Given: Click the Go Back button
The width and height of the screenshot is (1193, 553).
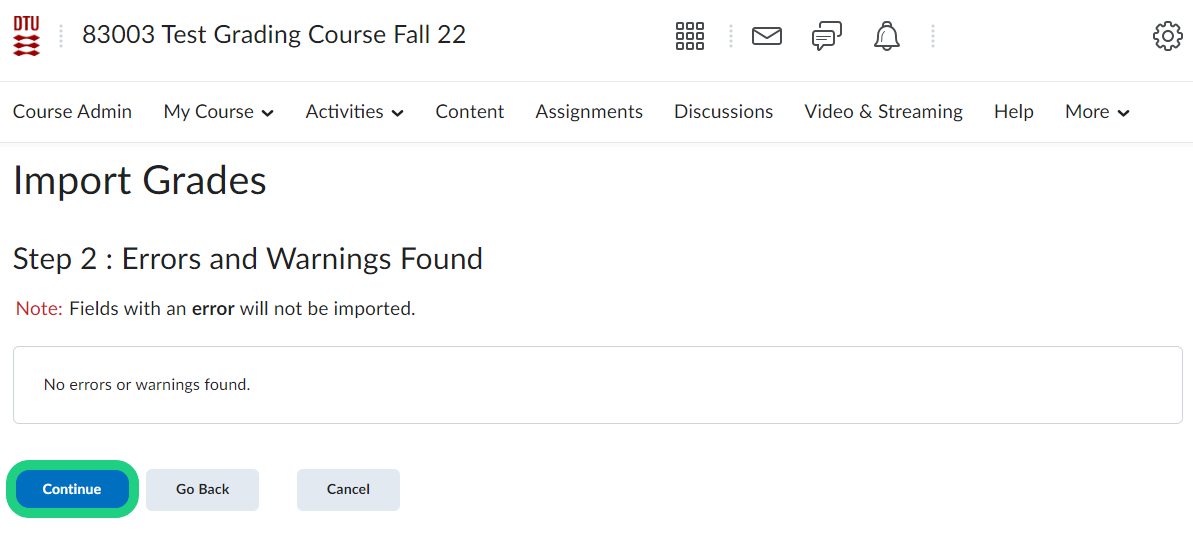Looking at the screenshot, I should click(202, 490).
